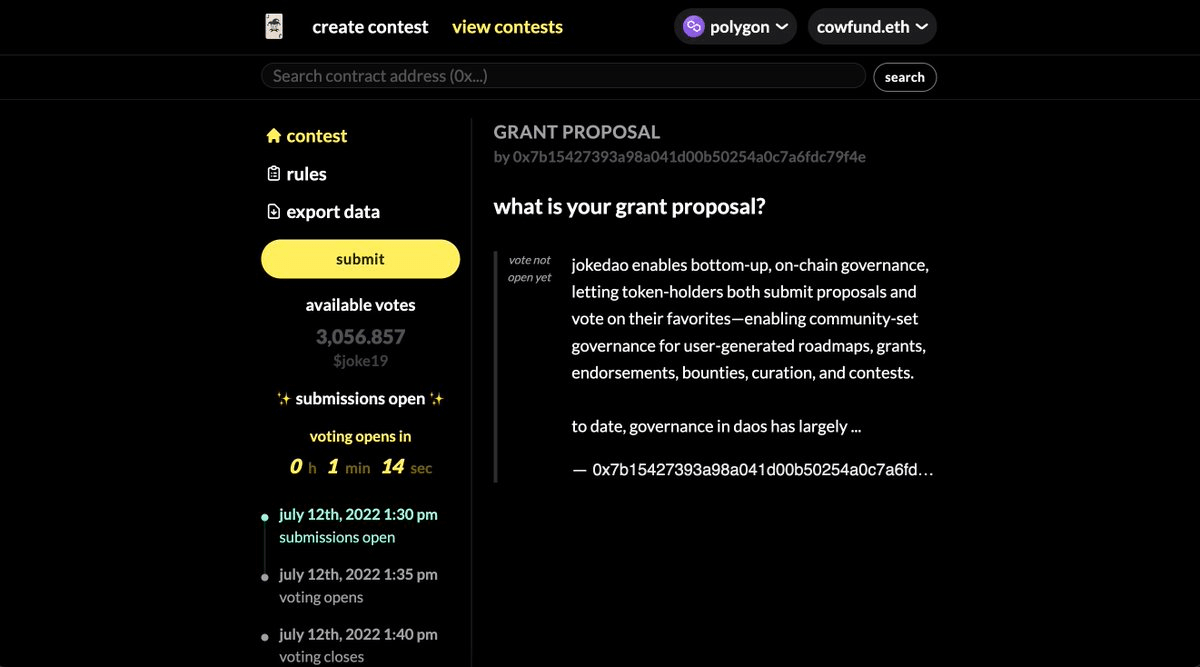The width and height of the screenshot is (1200, 667).
Task: Click the polygon network purple icon
Action: pyautogui.click(x=693, y=27)
